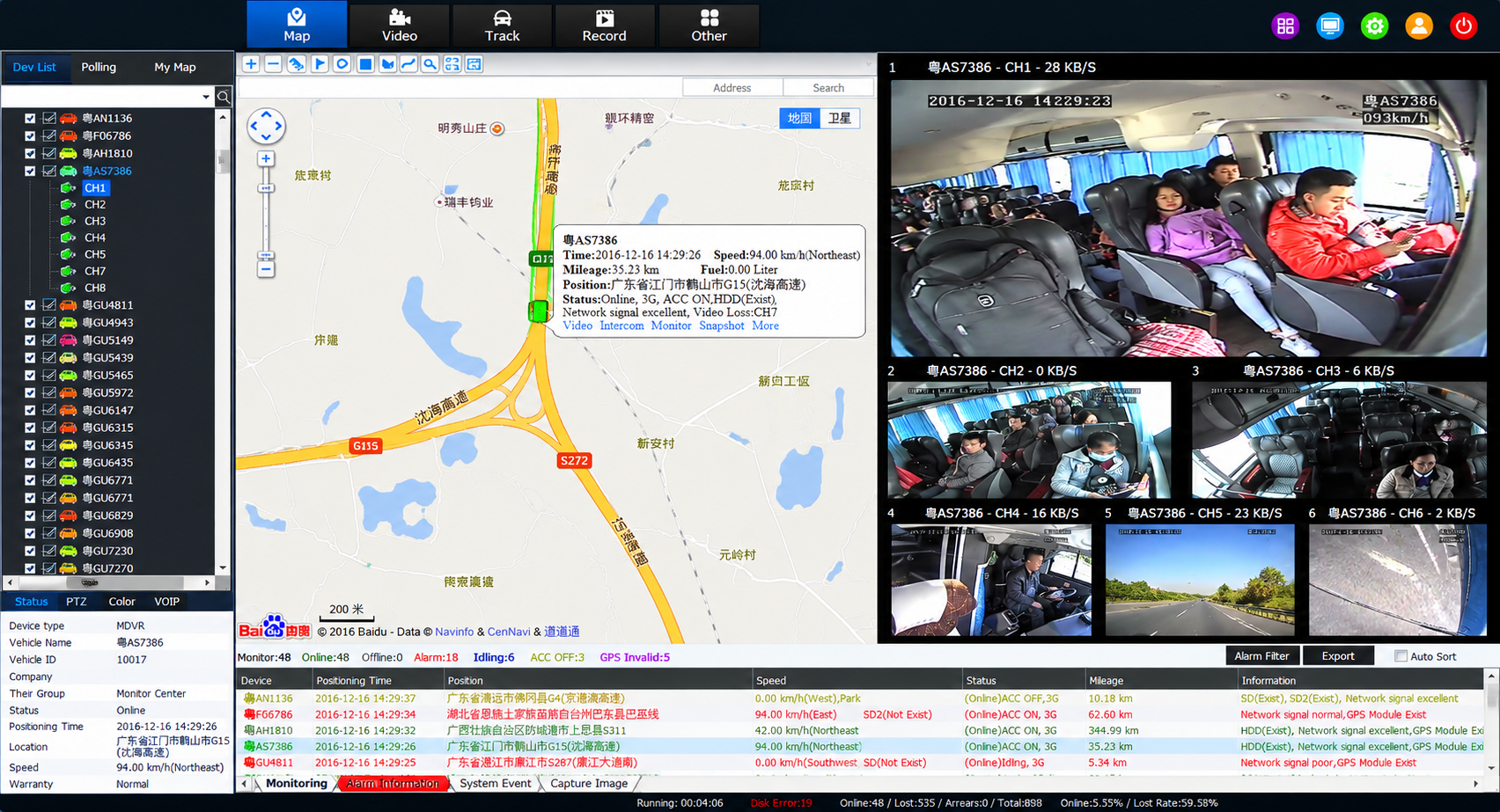Click the red power exit icon
This screenshot has height=812, width=1500.
point(1464,26)
